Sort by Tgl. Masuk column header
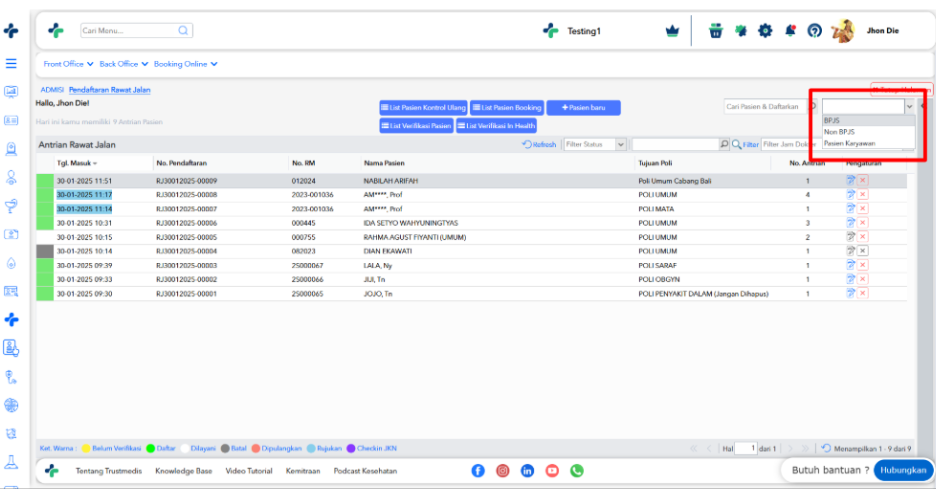Screen dimensions: 936x489 coord(77,163)
